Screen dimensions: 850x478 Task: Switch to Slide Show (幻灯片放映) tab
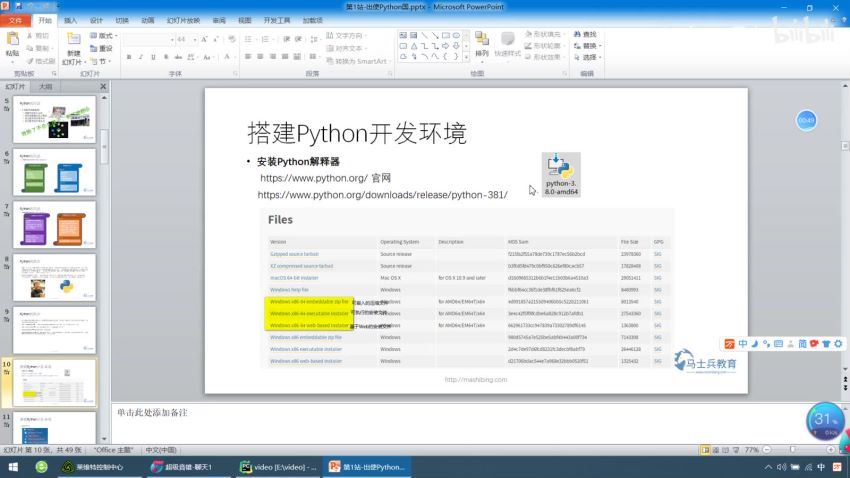(x=183, y=21)
